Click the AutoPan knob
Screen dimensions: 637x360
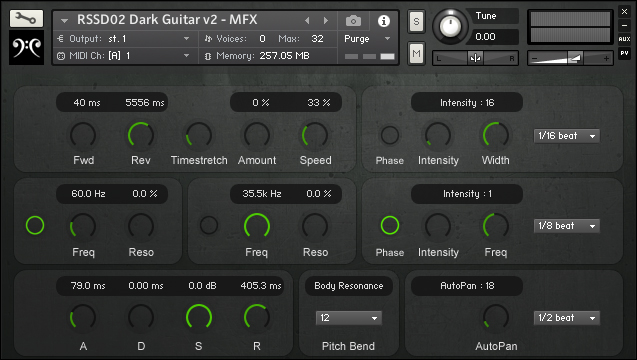(x=496, y=317)
